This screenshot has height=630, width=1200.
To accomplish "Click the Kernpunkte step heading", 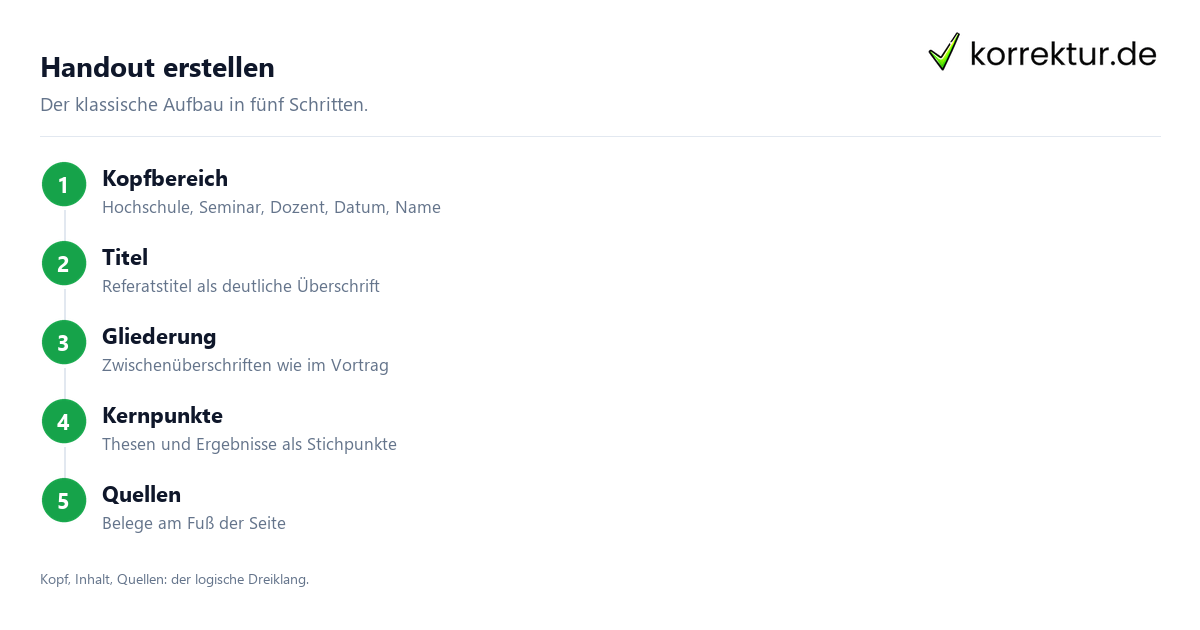I will coord(162,416).
